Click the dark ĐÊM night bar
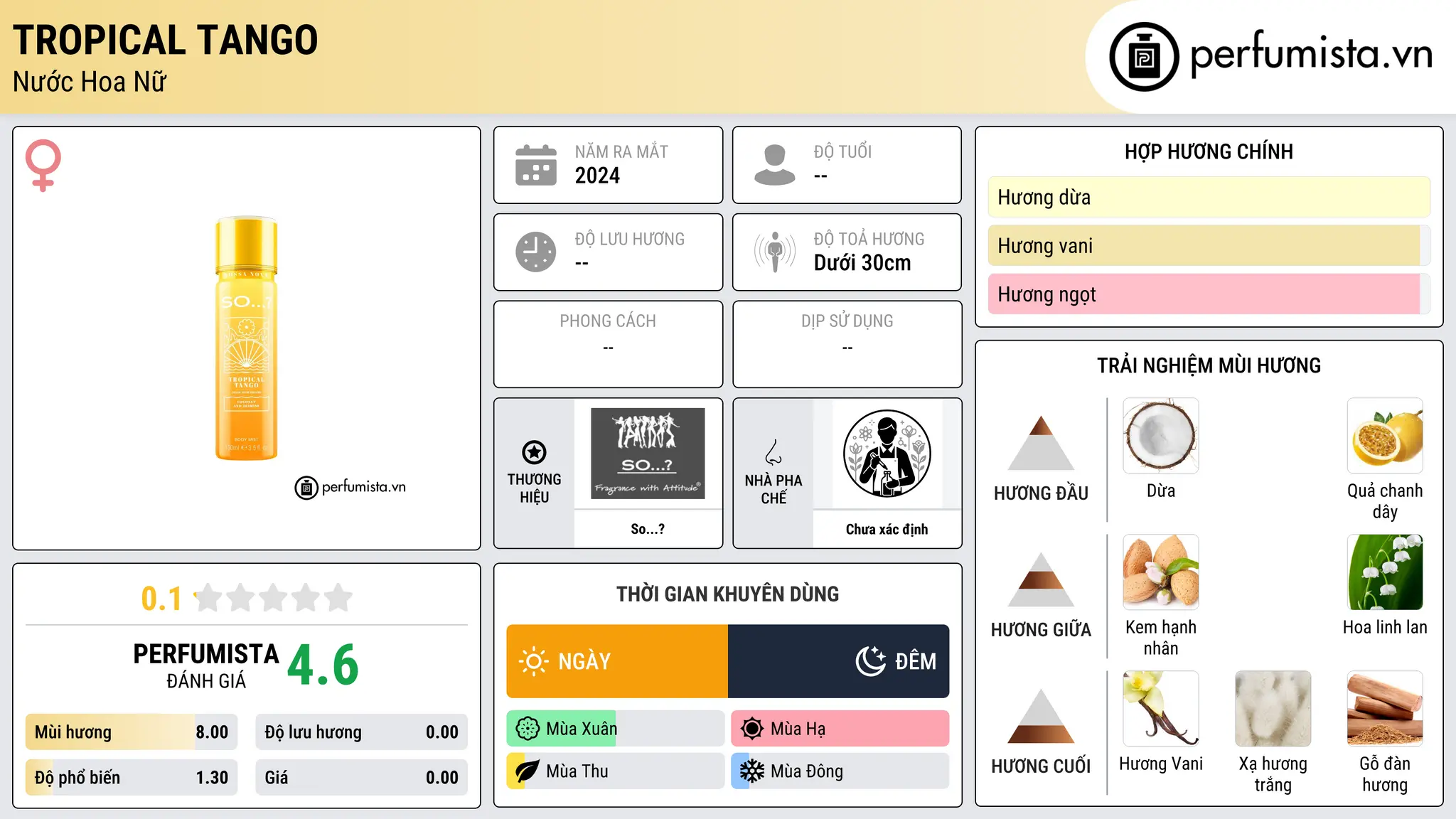Viewport: 1456px width, 819px height. [x=839, y=661]
